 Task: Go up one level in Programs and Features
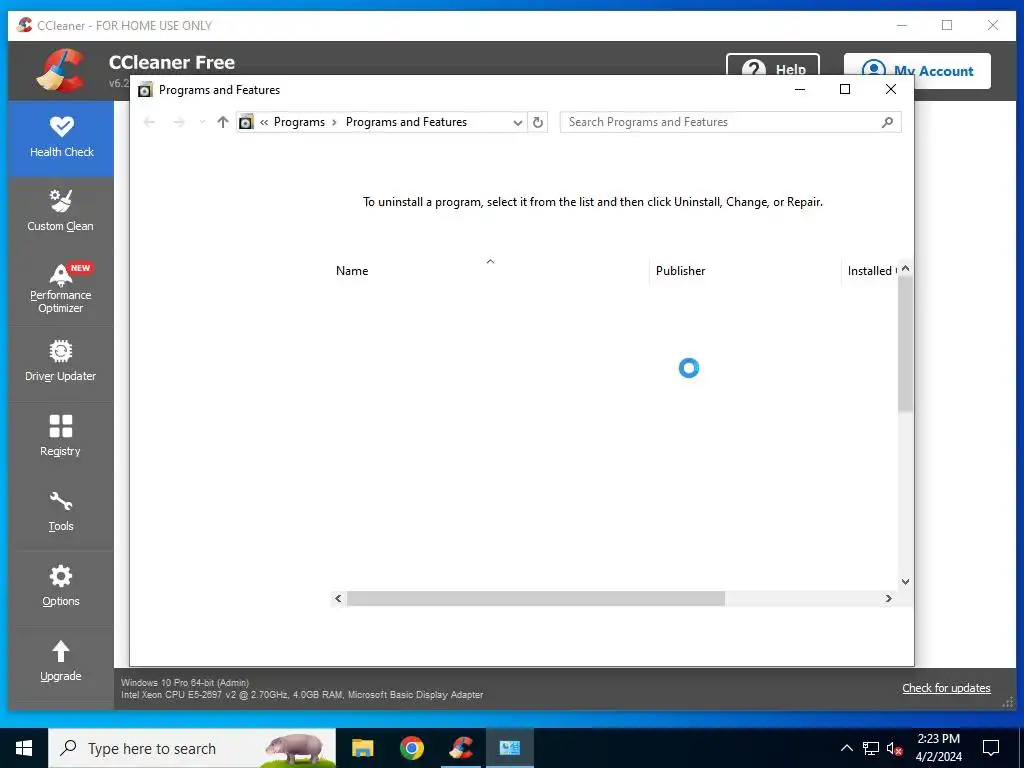pos(223,122)
